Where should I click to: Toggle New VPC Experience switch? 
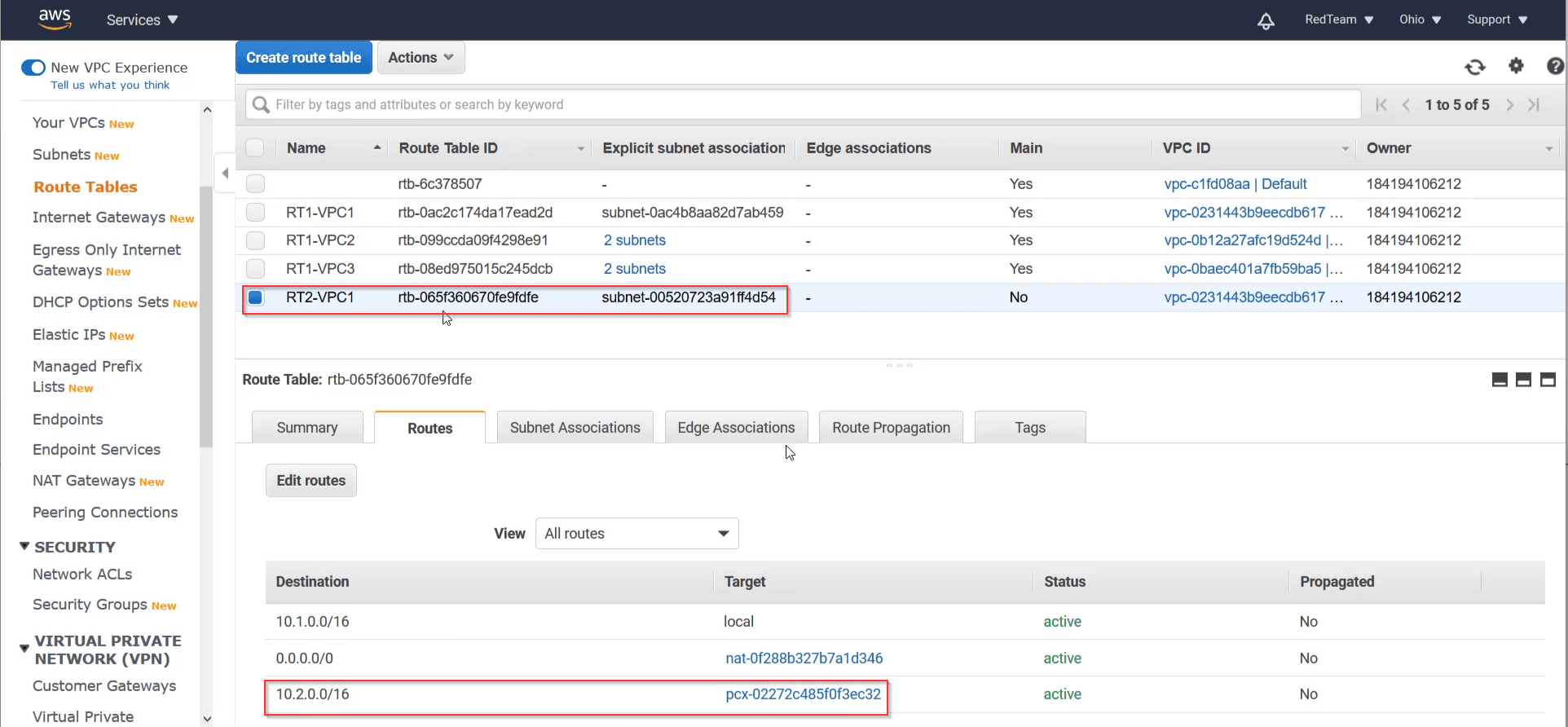tap(33, 68)
